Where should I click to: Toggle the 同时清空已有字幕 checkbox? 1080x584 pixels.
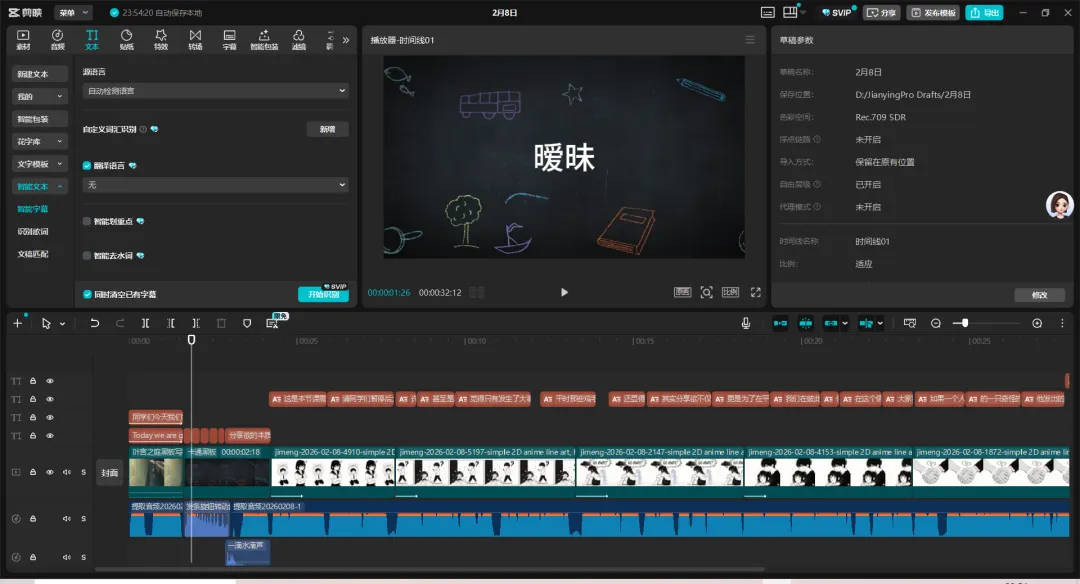click(87, 294)
